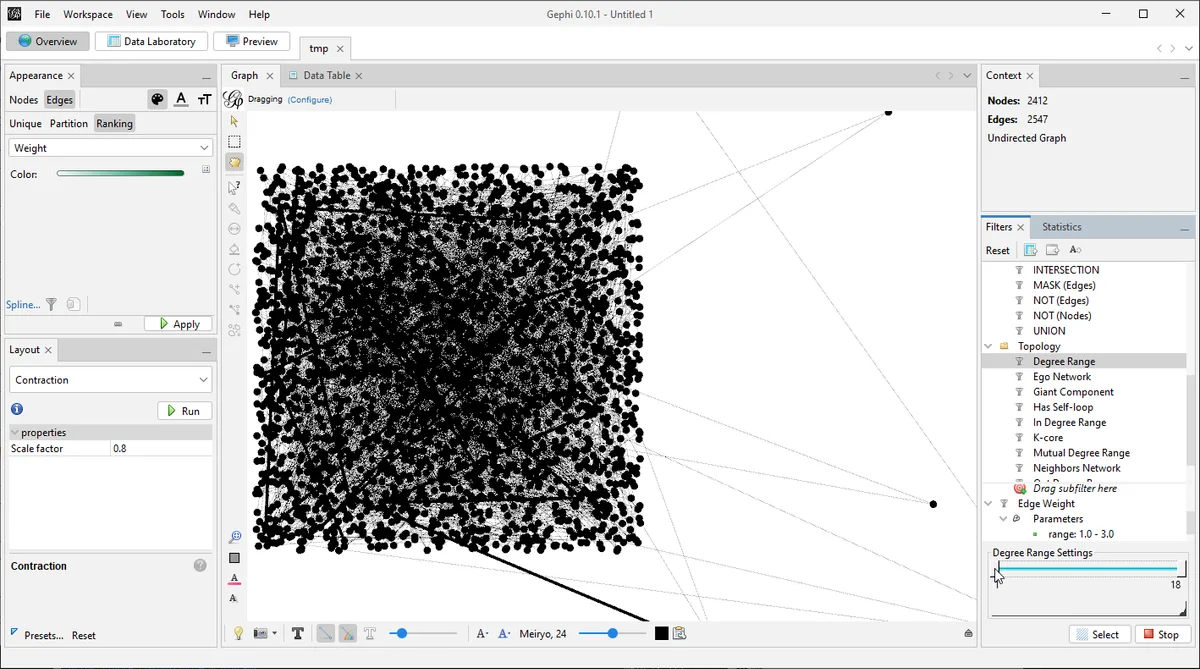Toggle show node labels bold T button
Image resolution: width=1200 pixels, height=669 pixels.
(298, 633)
